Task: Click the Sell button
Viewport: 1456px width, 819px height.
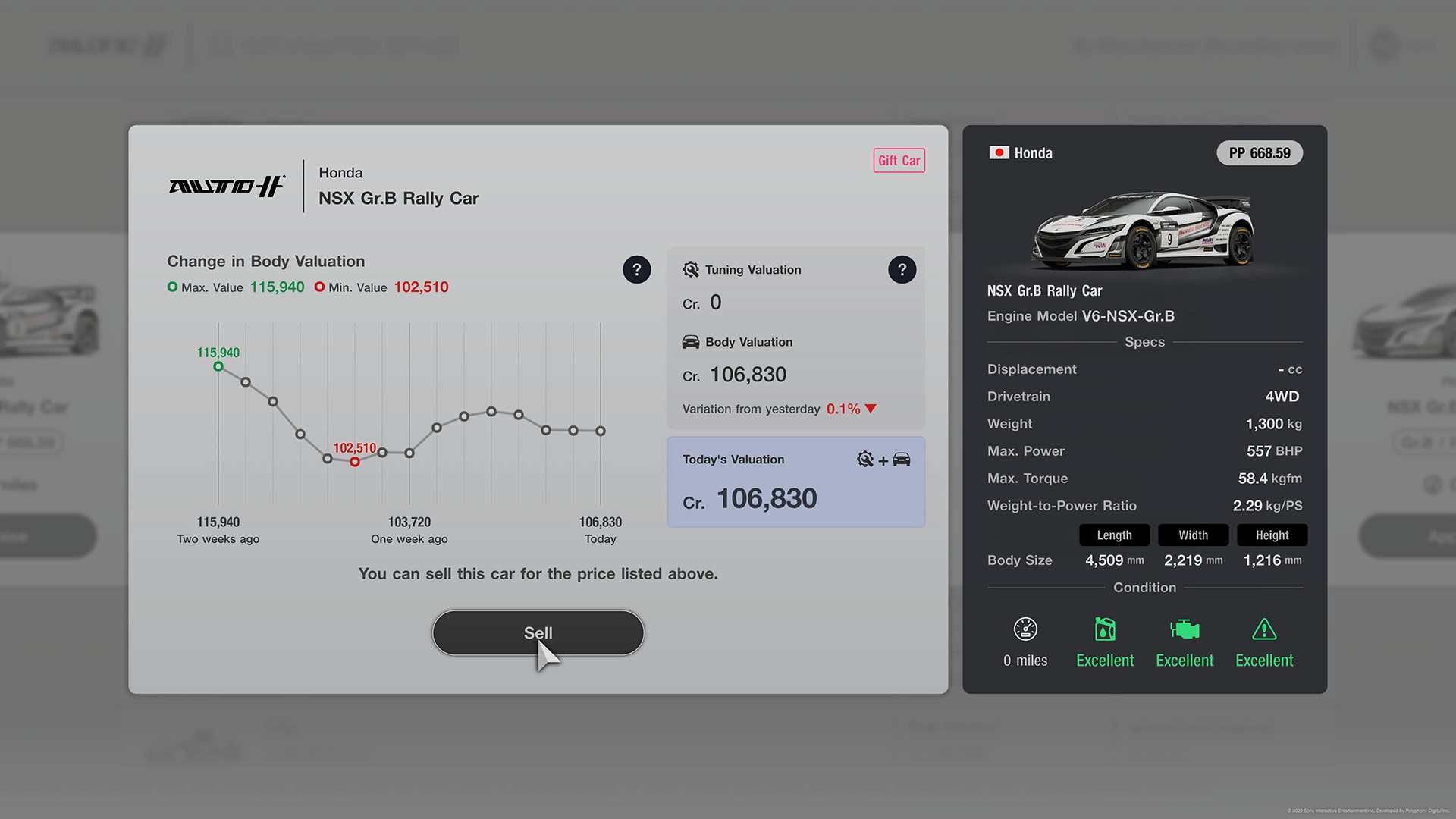Action: click(x=538, y=632)
